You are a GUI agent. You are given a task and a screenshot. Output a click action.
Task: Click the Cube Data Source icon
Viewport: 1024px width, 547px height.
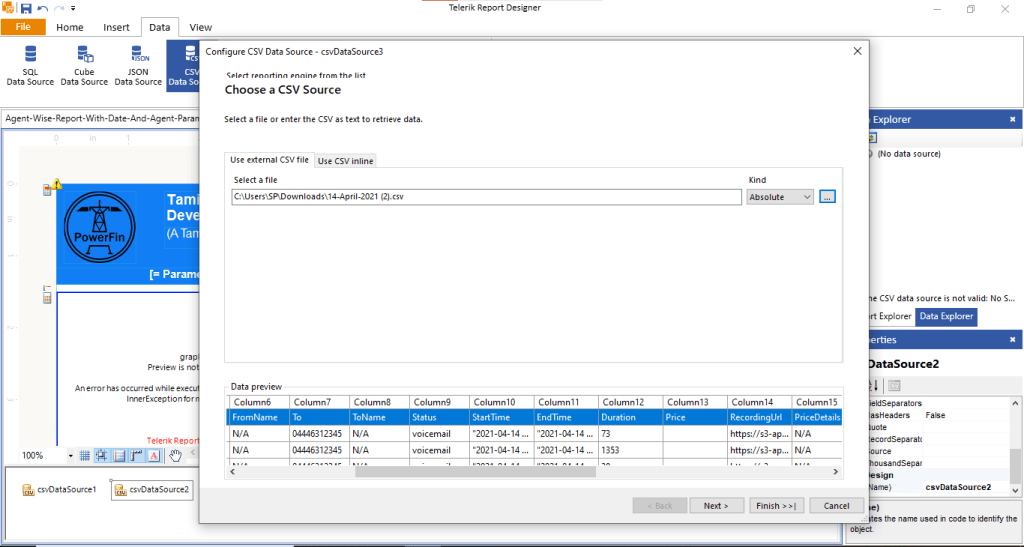coord(84,65)
